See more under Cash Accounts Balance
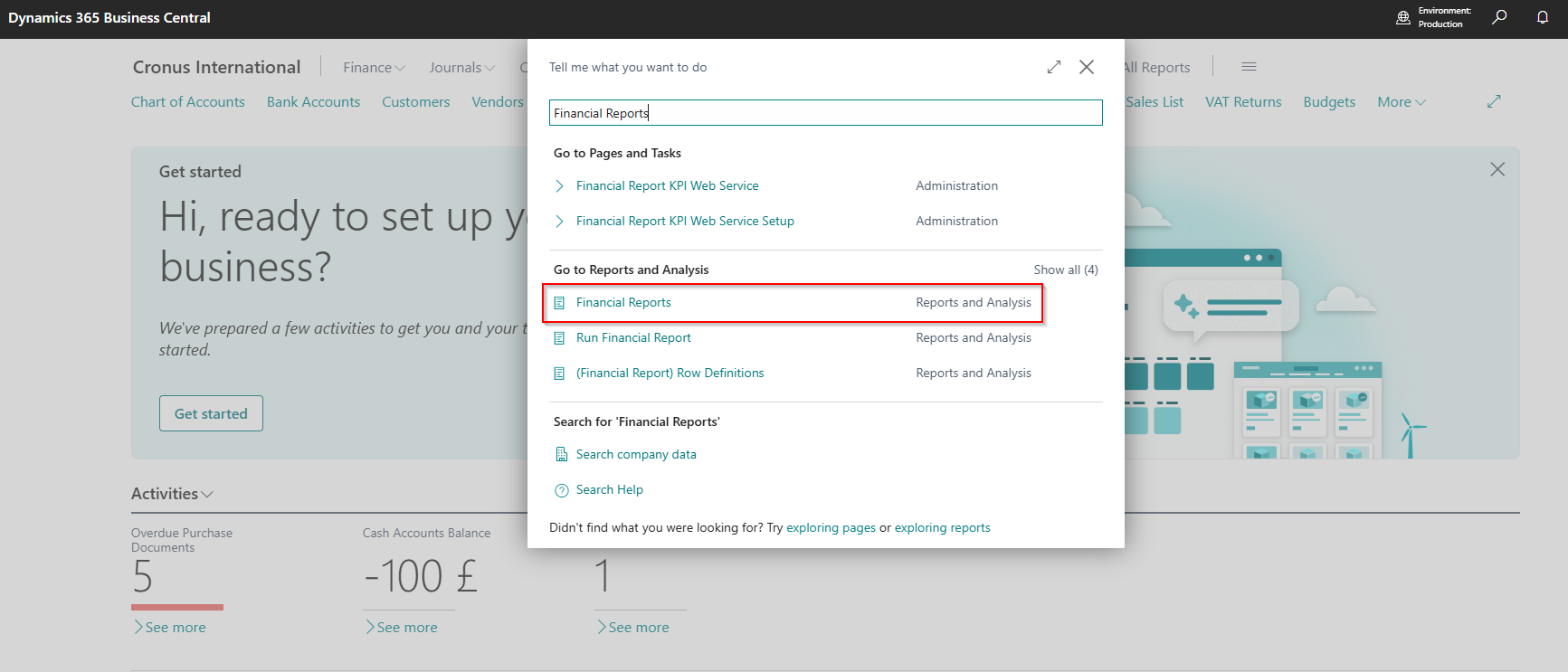The height and width of the screenshot is (672, 1568). click(401, 627)
